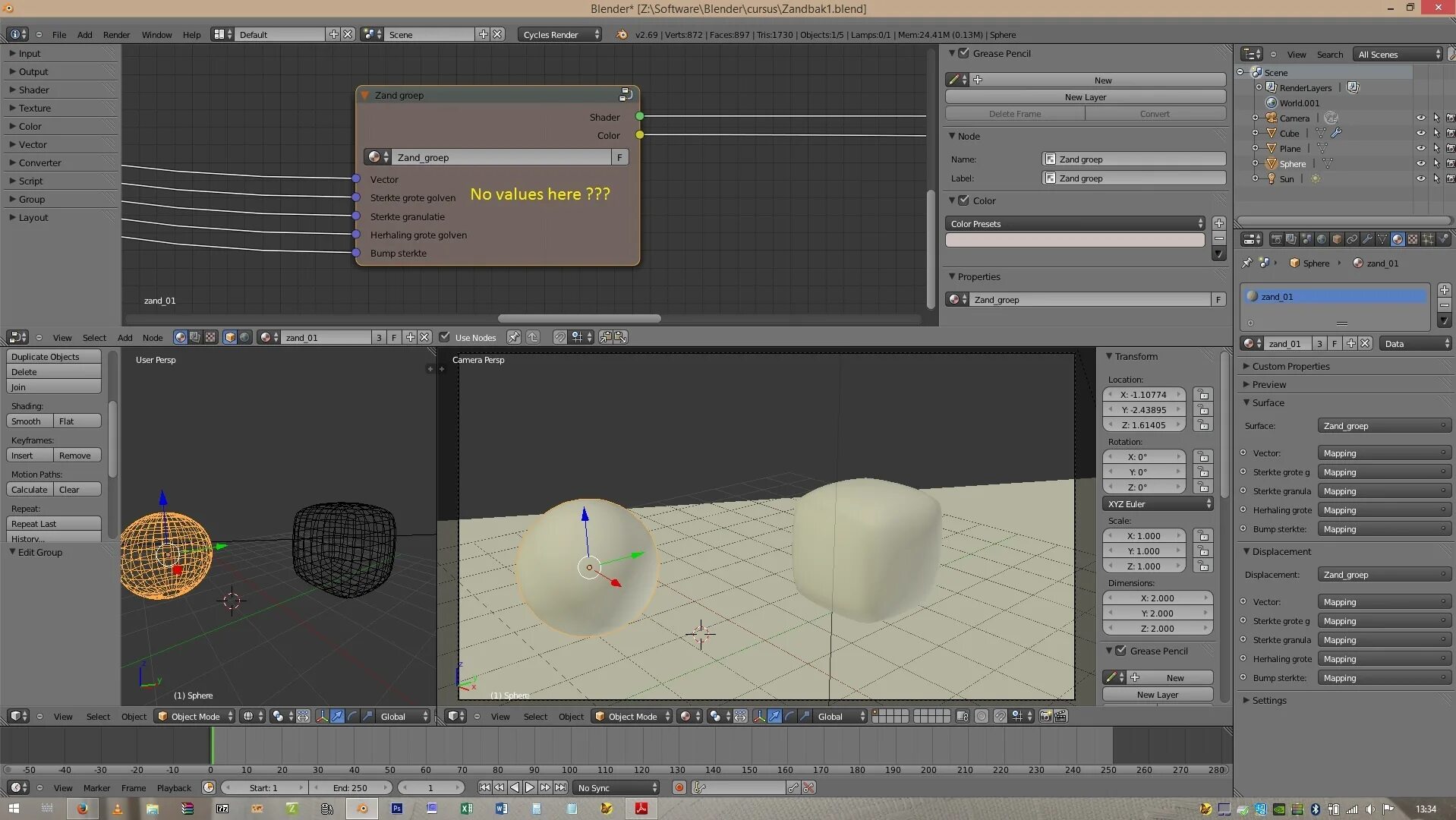Open the world properties tab icon
This screenshot has height=820, width=1456.
(1322, 239)
